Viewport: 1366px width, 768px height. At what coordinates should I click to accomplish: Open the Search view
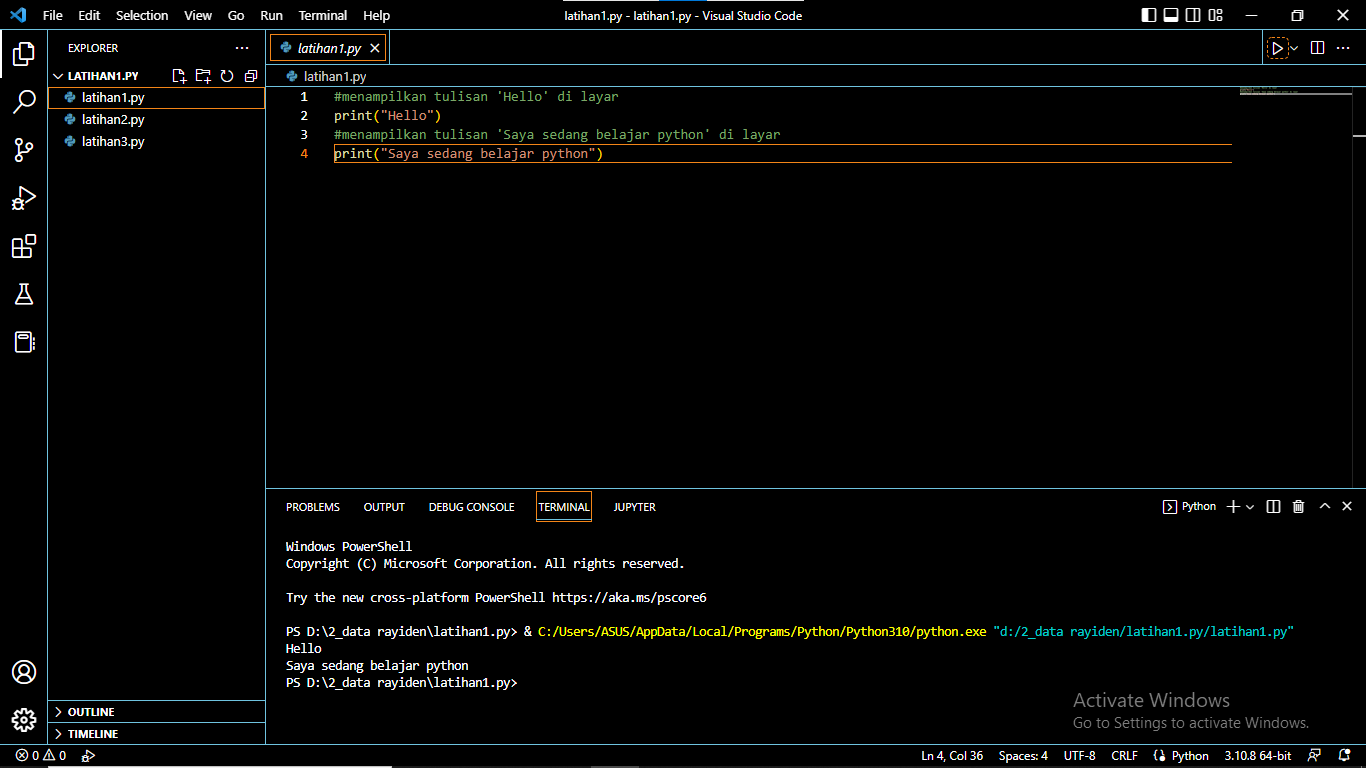point(24,102)
